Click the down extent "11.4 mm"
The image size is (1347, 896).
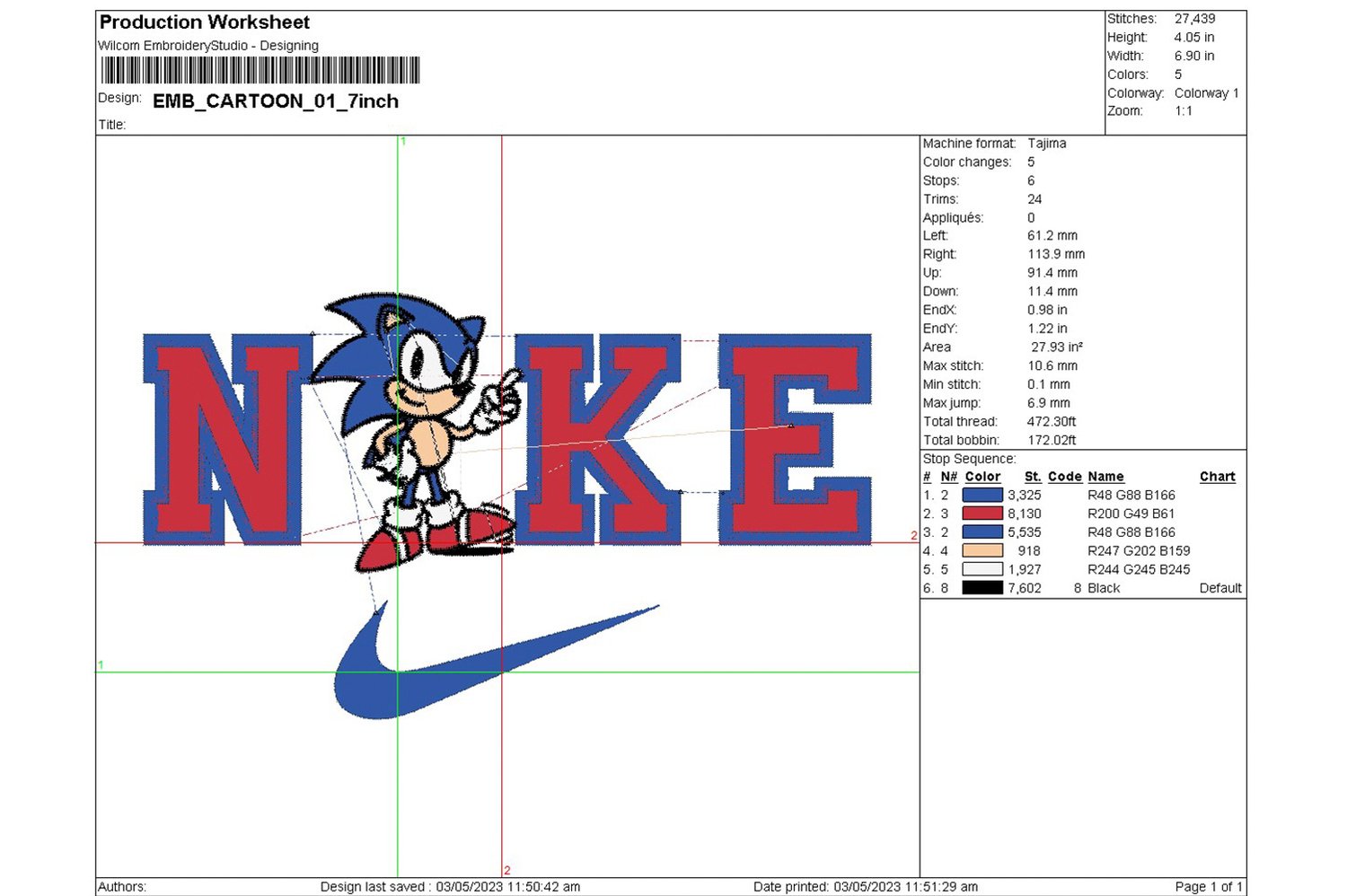click(1052, 292)
